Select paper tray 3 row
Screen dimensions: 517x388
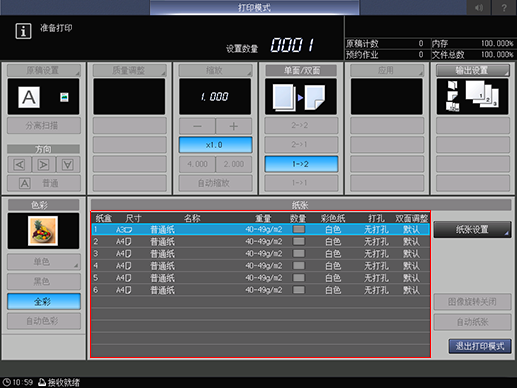tap(260, 254)
